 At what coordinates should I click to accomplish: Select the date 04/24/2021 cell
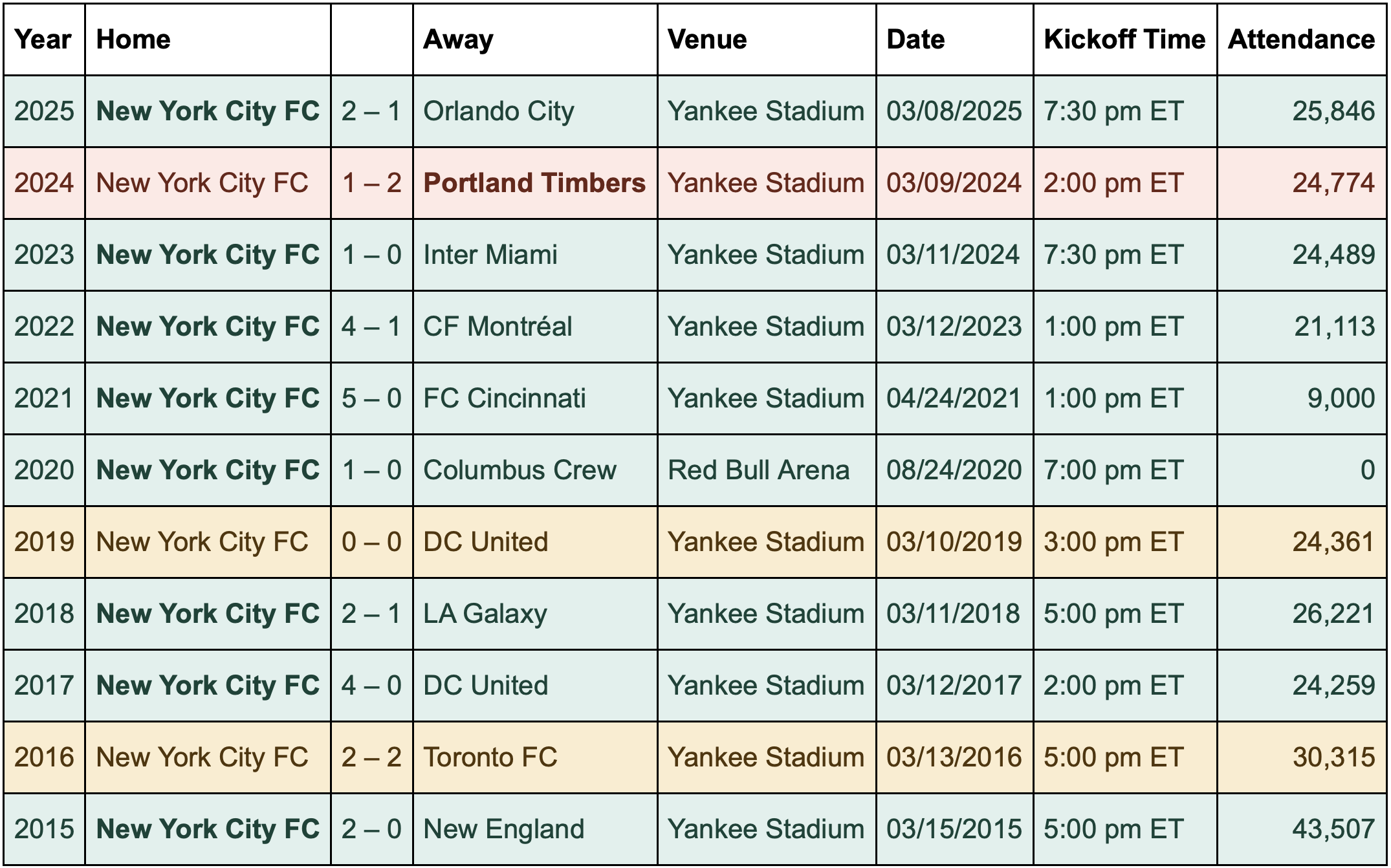[954, 398]
